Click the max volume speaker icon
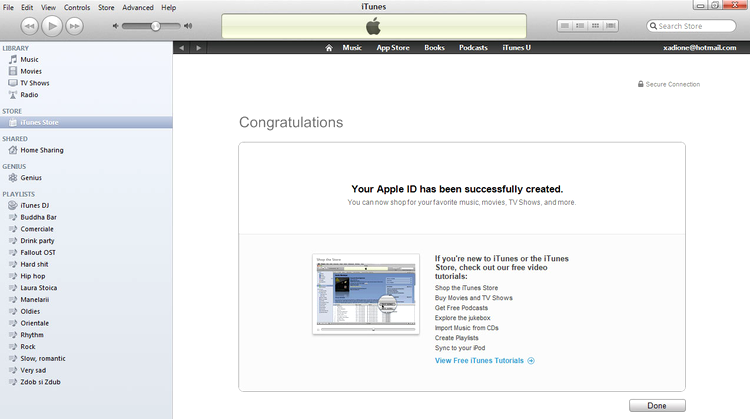The width and height of the screenshot is (750, 419). pos(188,26)
